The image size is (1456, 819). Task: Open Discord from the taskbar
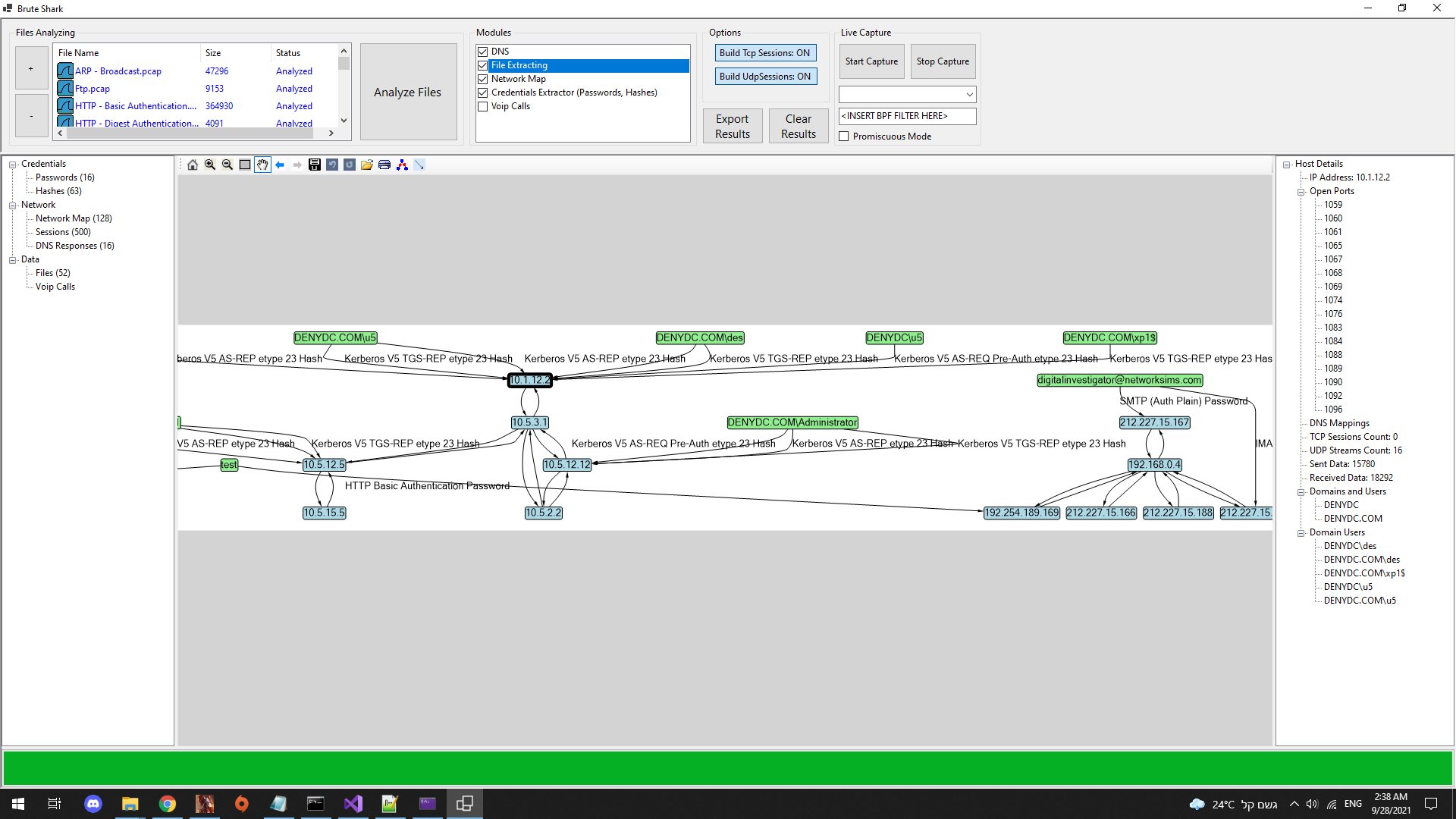pos(93,804)
